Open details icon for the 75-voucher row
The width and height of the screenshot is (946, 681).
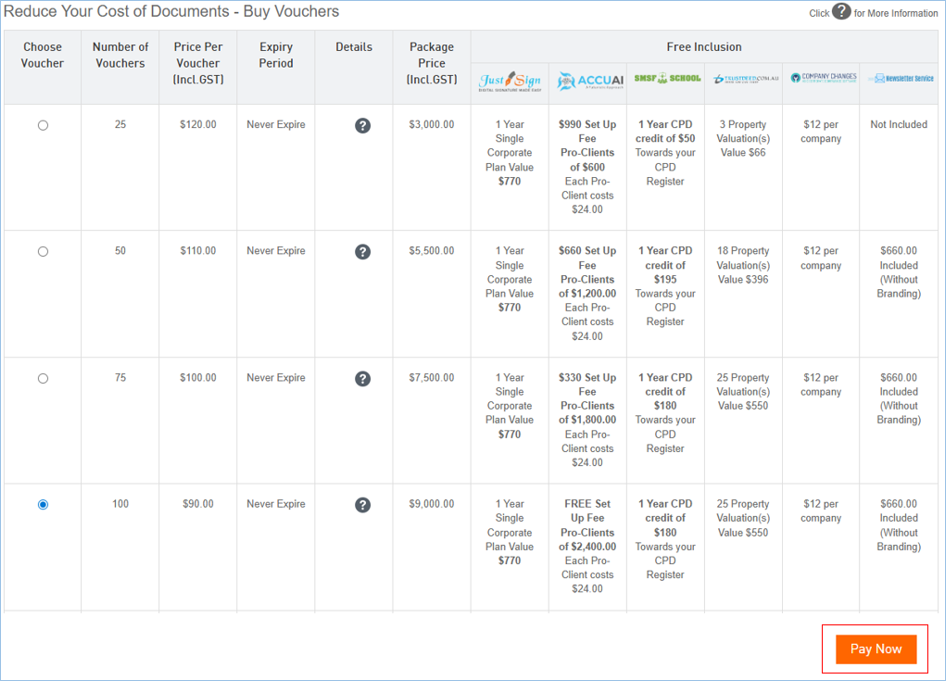[x=363, y=379]
